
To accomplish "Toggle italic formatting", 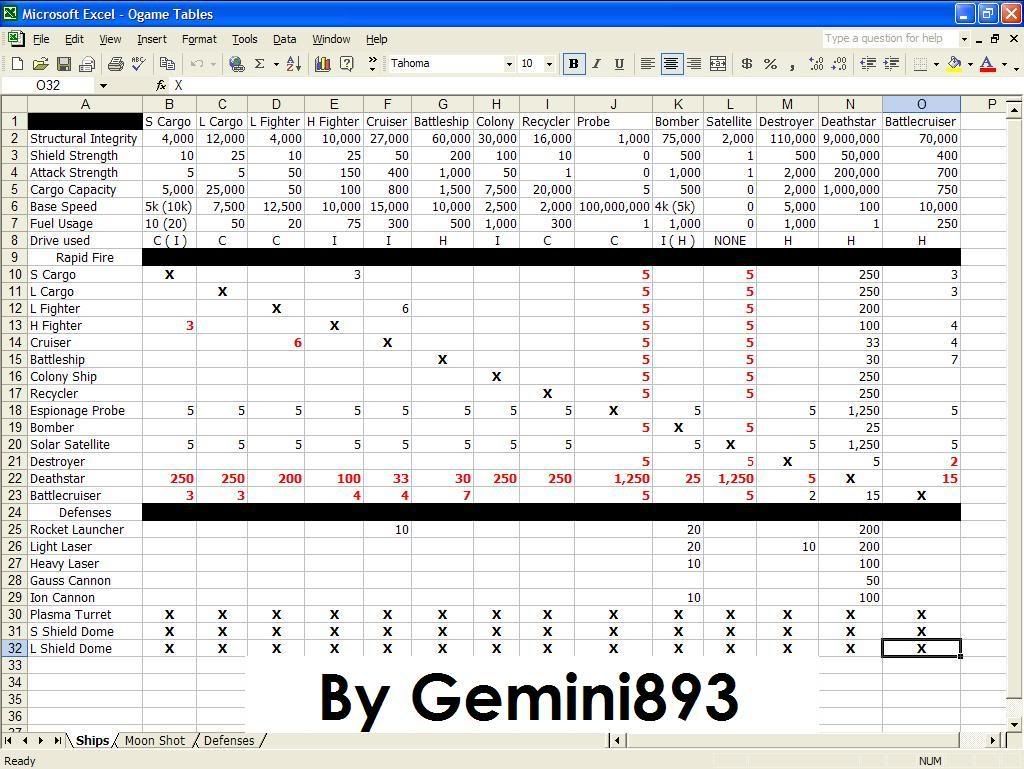I will tap(596, 63).
